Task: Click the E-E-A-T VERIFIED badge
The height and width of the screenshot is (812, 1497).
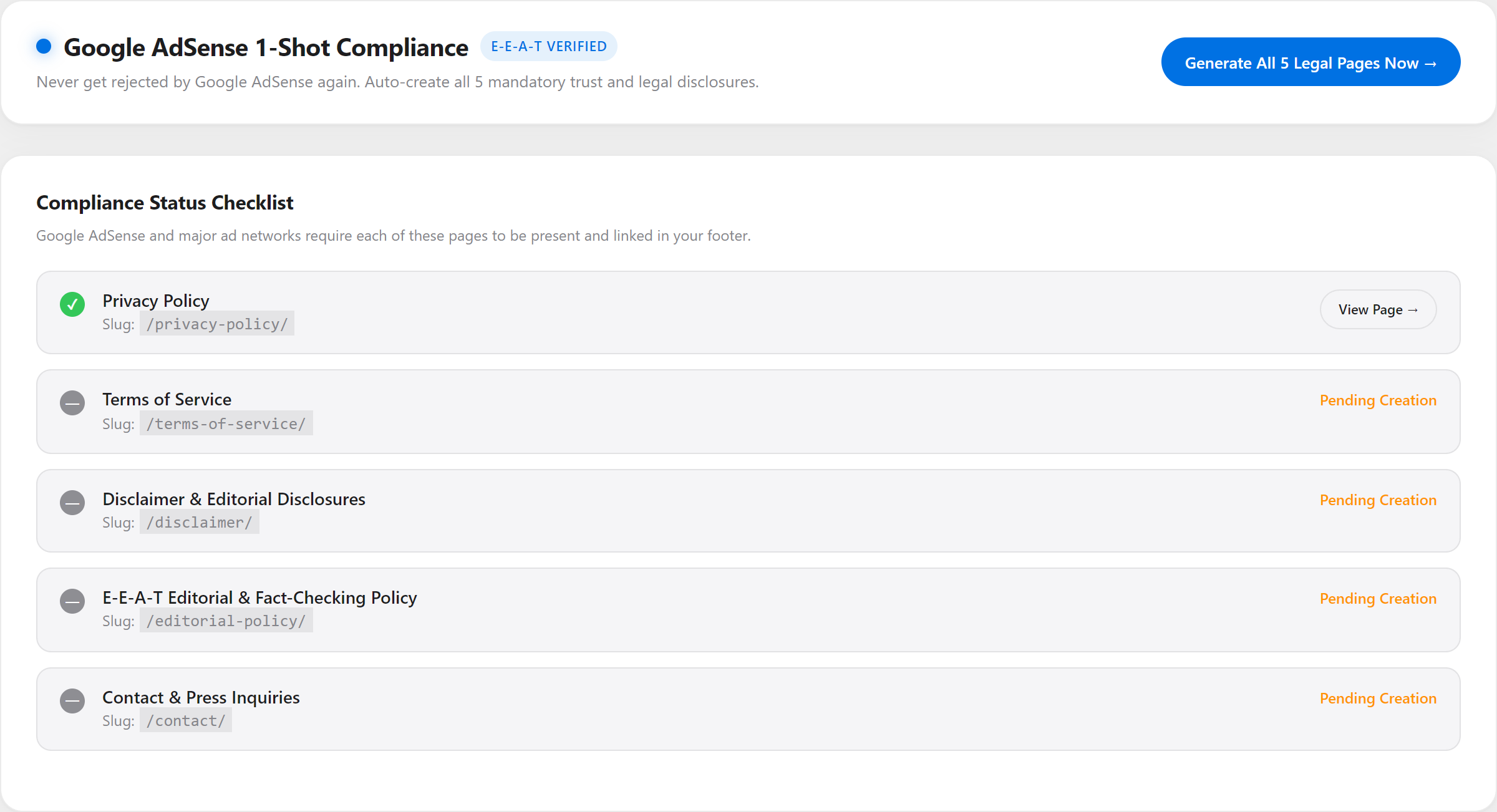Action: click(549, 47)
